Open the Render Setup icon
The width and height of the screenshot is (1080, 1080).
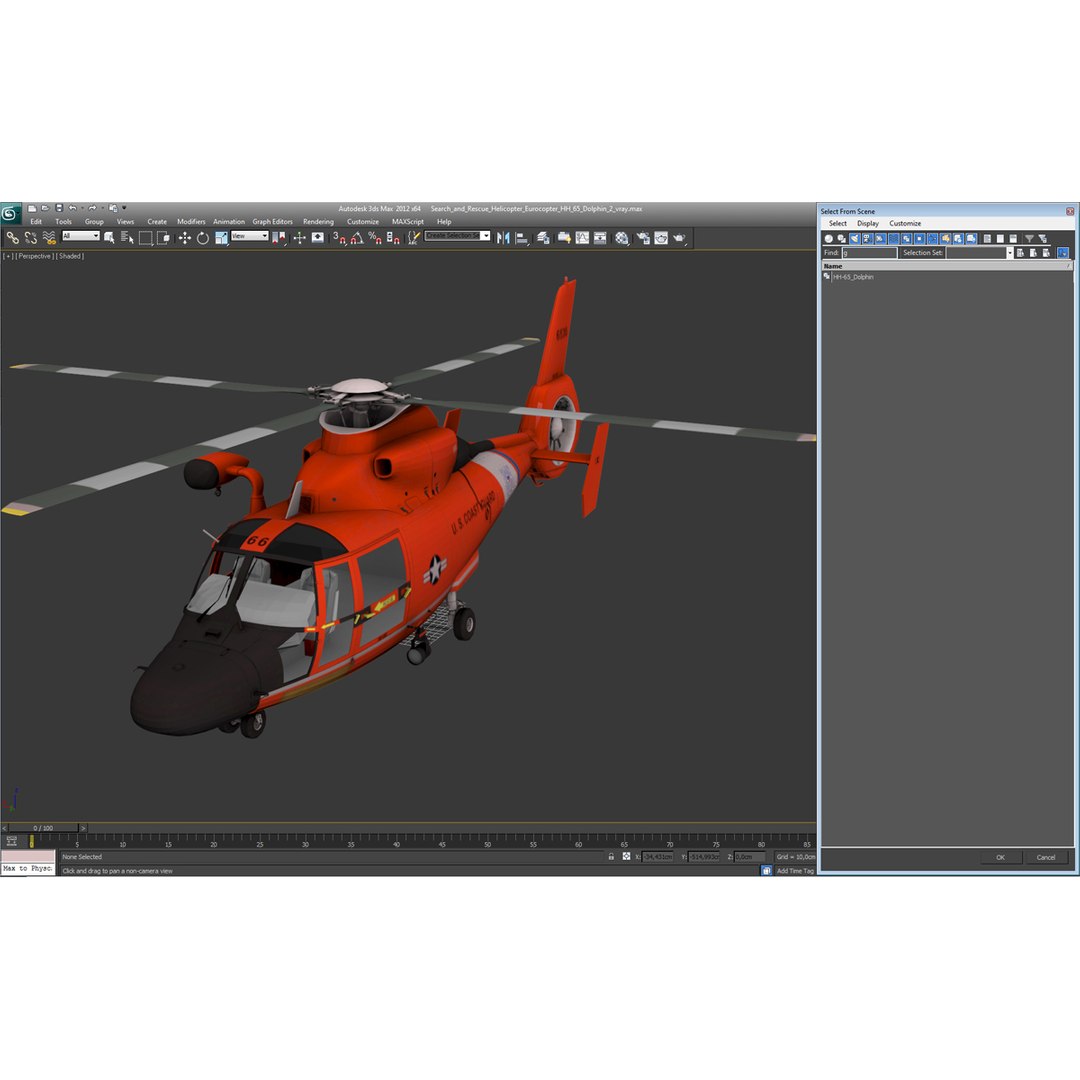(x=642, y=238)
